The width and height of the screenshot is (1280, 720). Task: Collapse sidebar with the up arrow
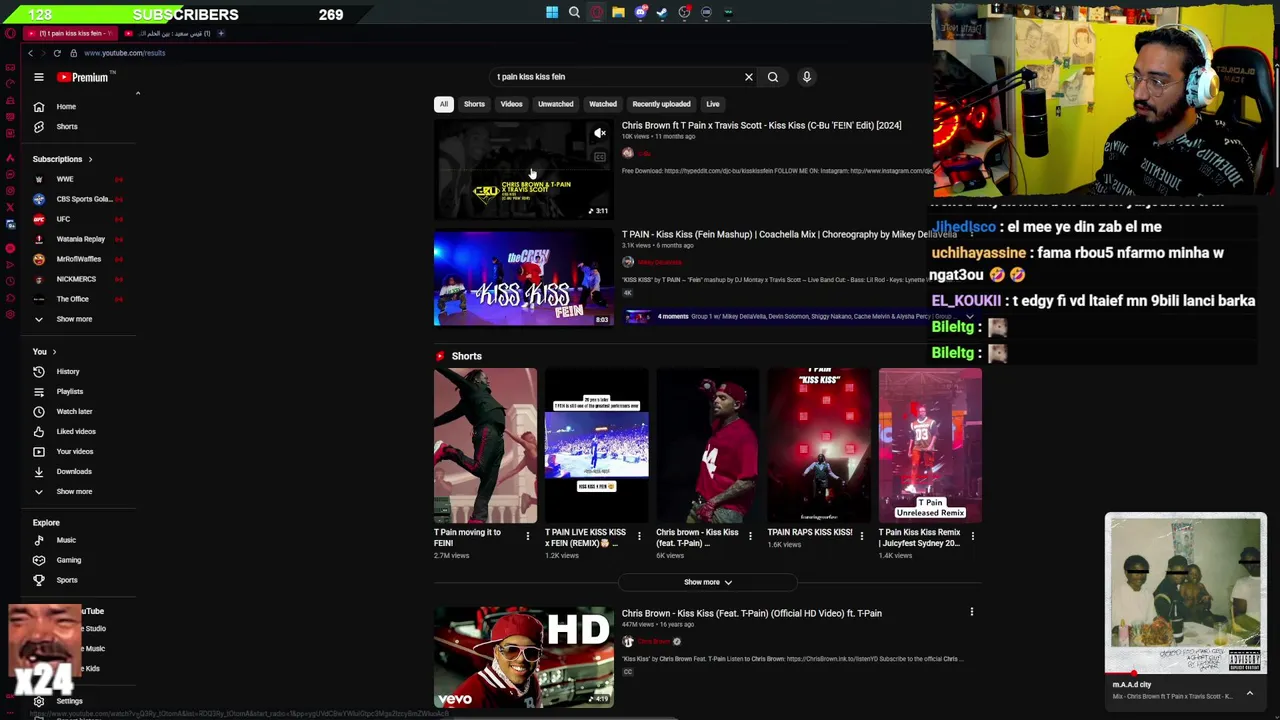(138, 93)
